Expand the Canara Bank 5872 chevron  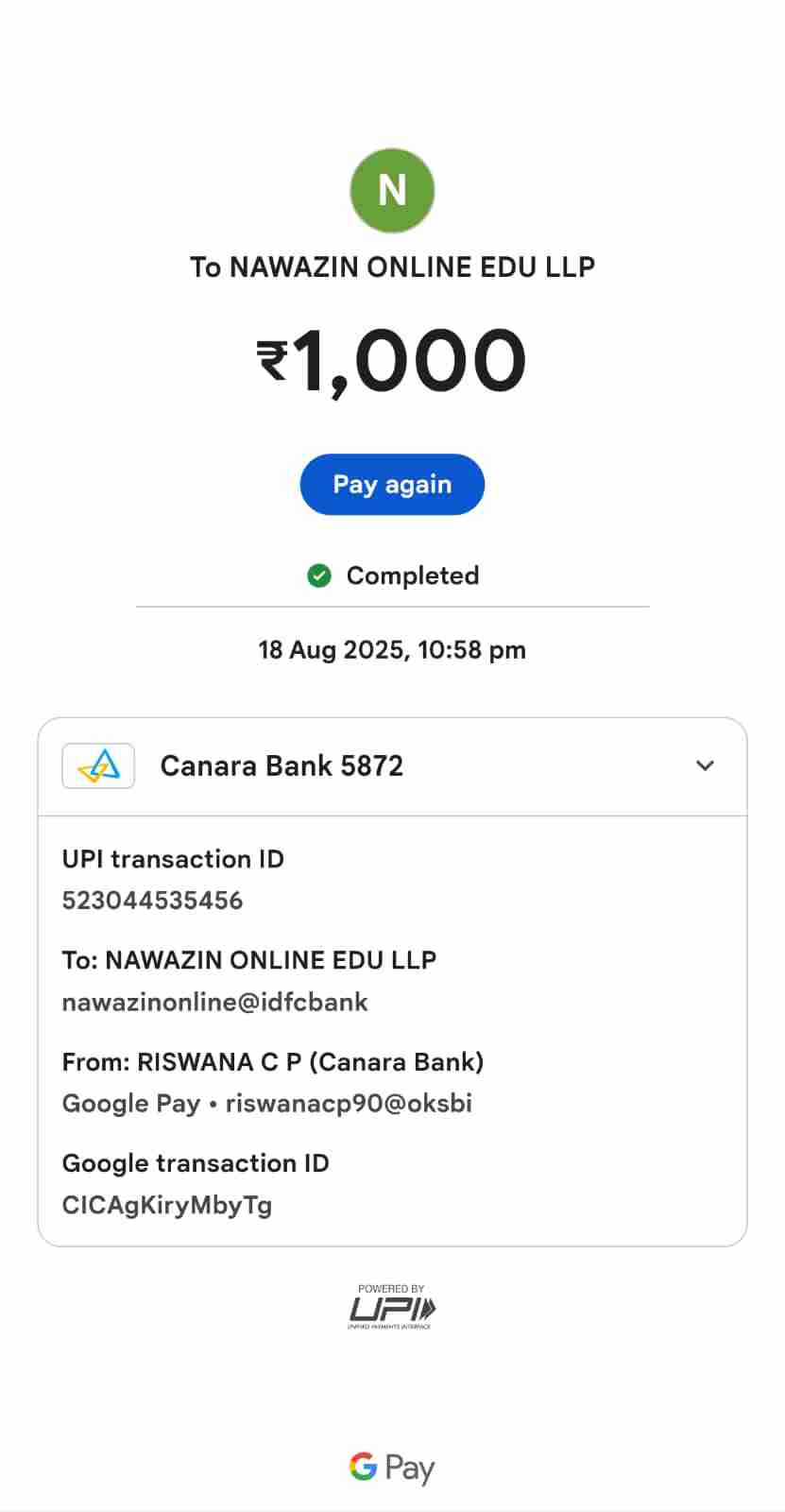pos(705,765)
